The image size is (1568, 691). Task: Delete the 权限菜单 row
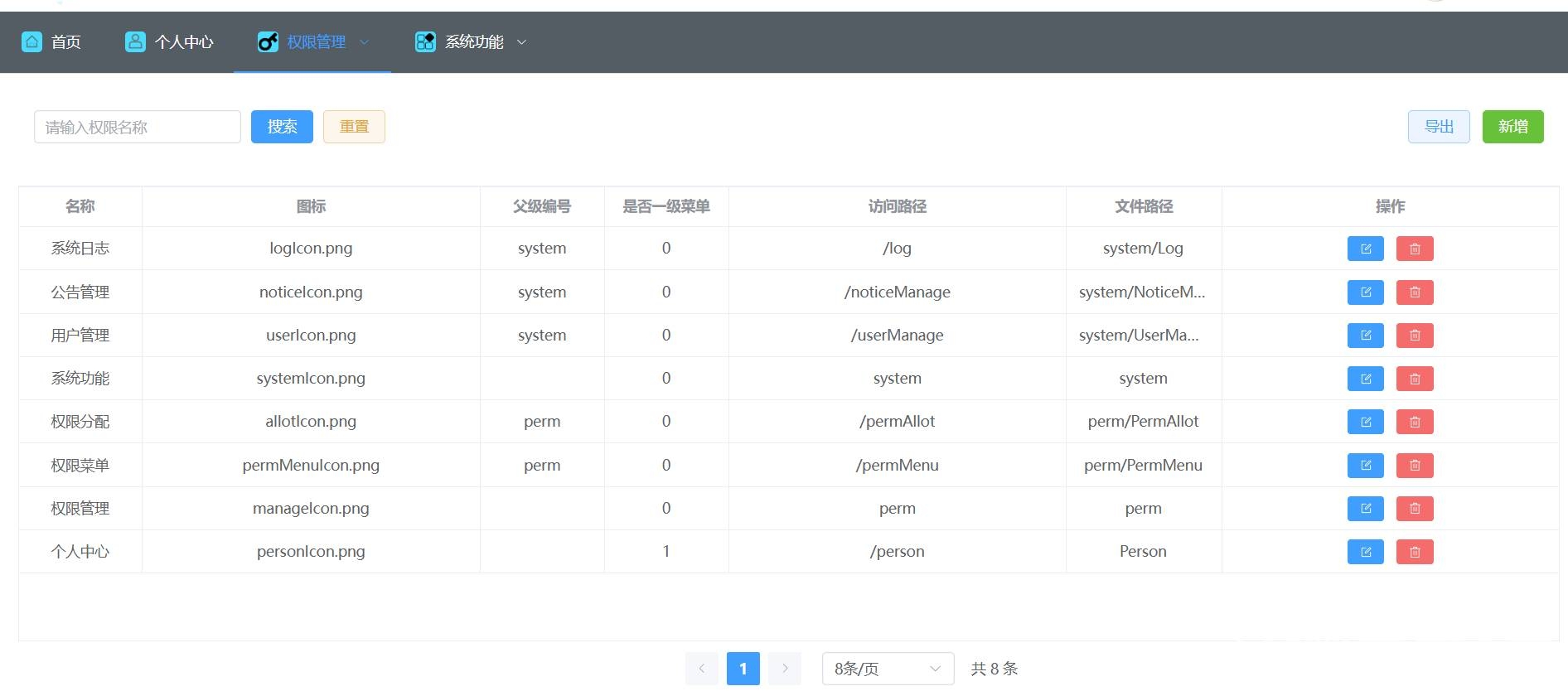1415,465
